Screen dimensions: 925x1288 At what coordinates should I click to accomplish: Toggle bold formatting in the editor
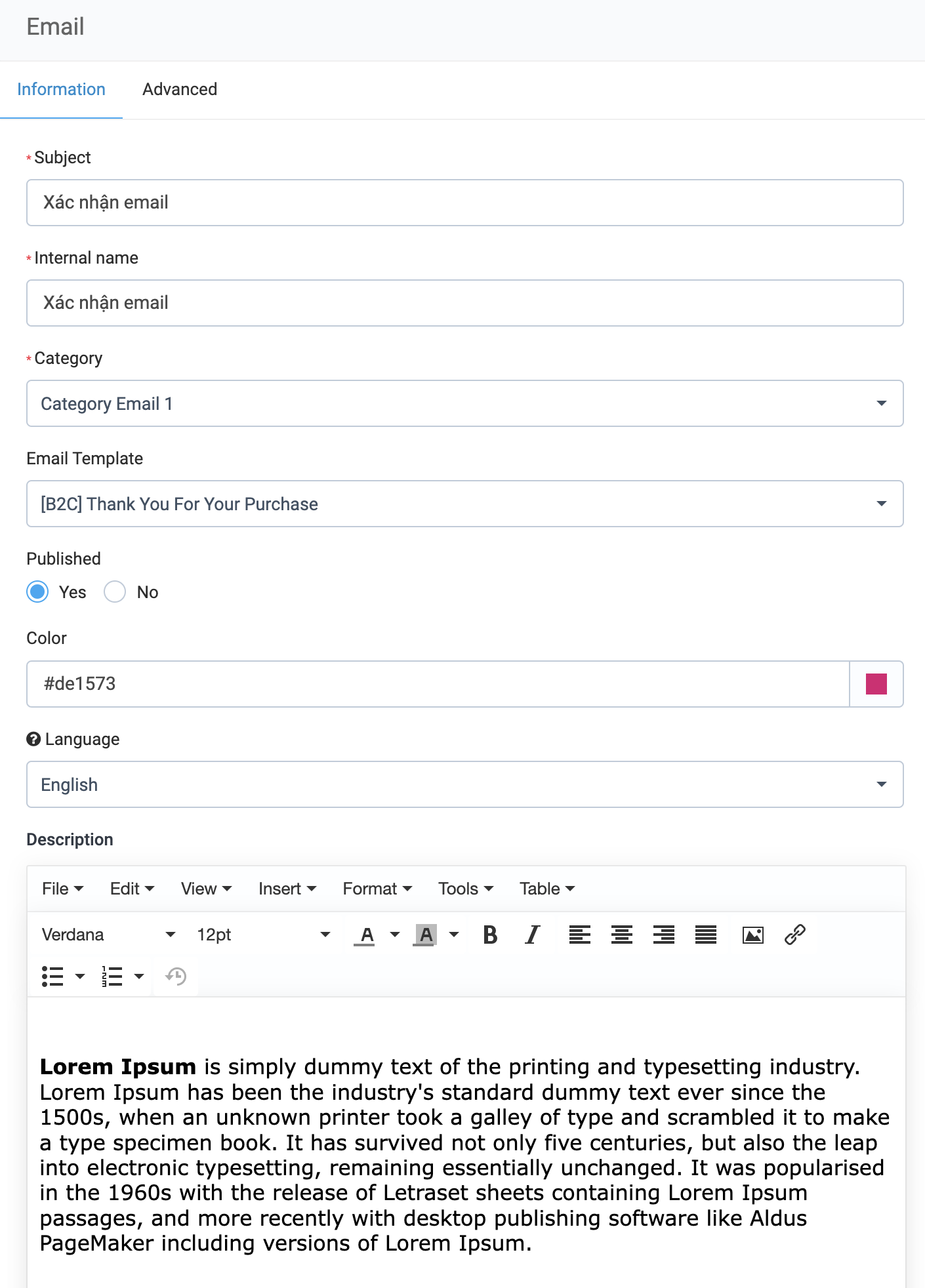coord(490,935)
